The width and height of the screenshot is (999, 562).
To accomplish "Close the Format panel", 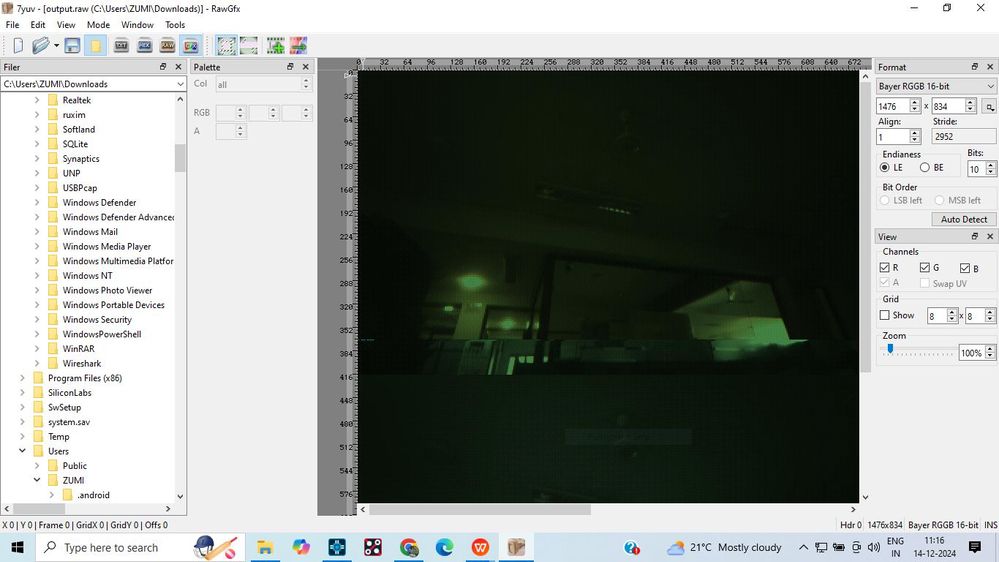I will pyautogui.click(x=990, y=66).
